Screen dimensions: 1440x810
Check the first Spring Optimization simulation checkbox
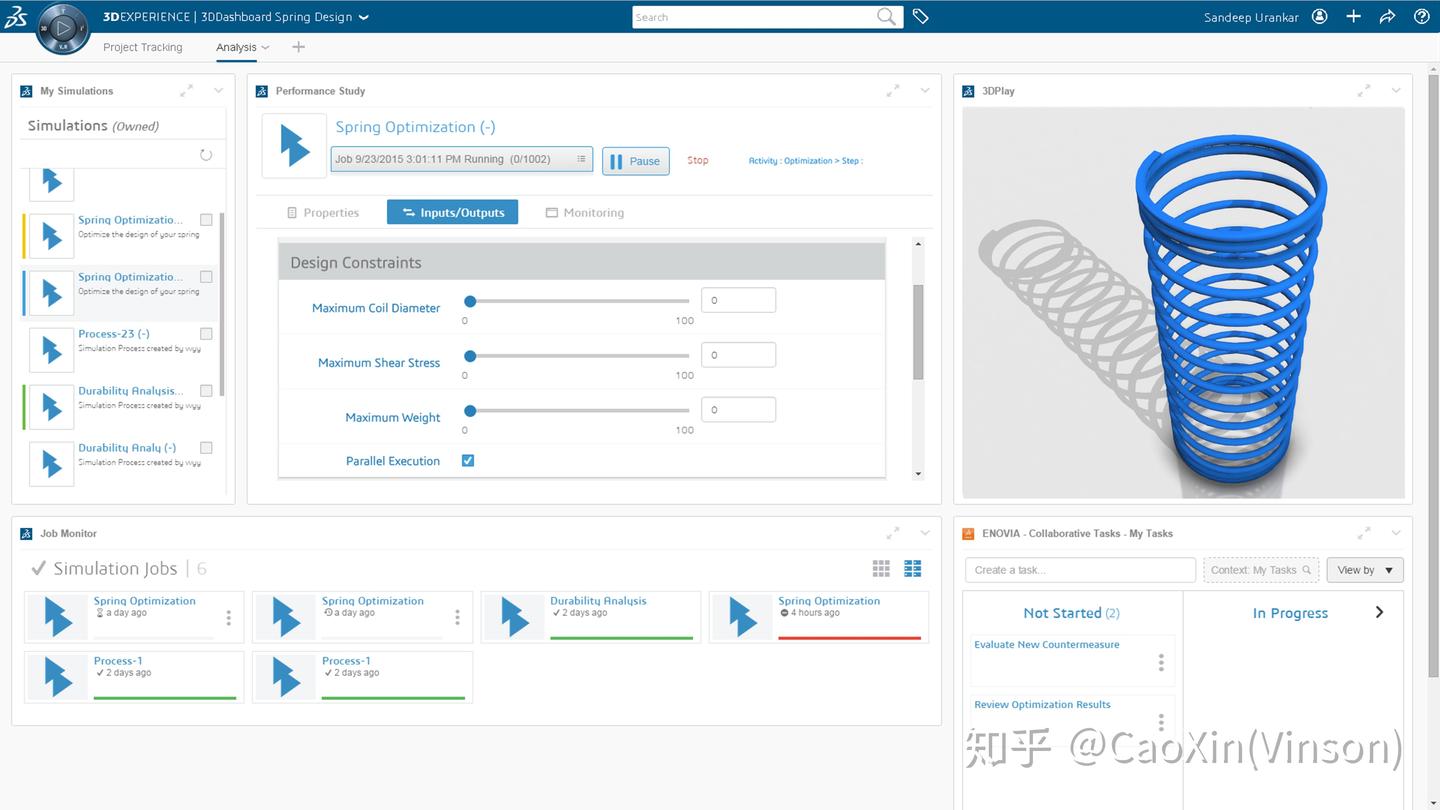206,220
